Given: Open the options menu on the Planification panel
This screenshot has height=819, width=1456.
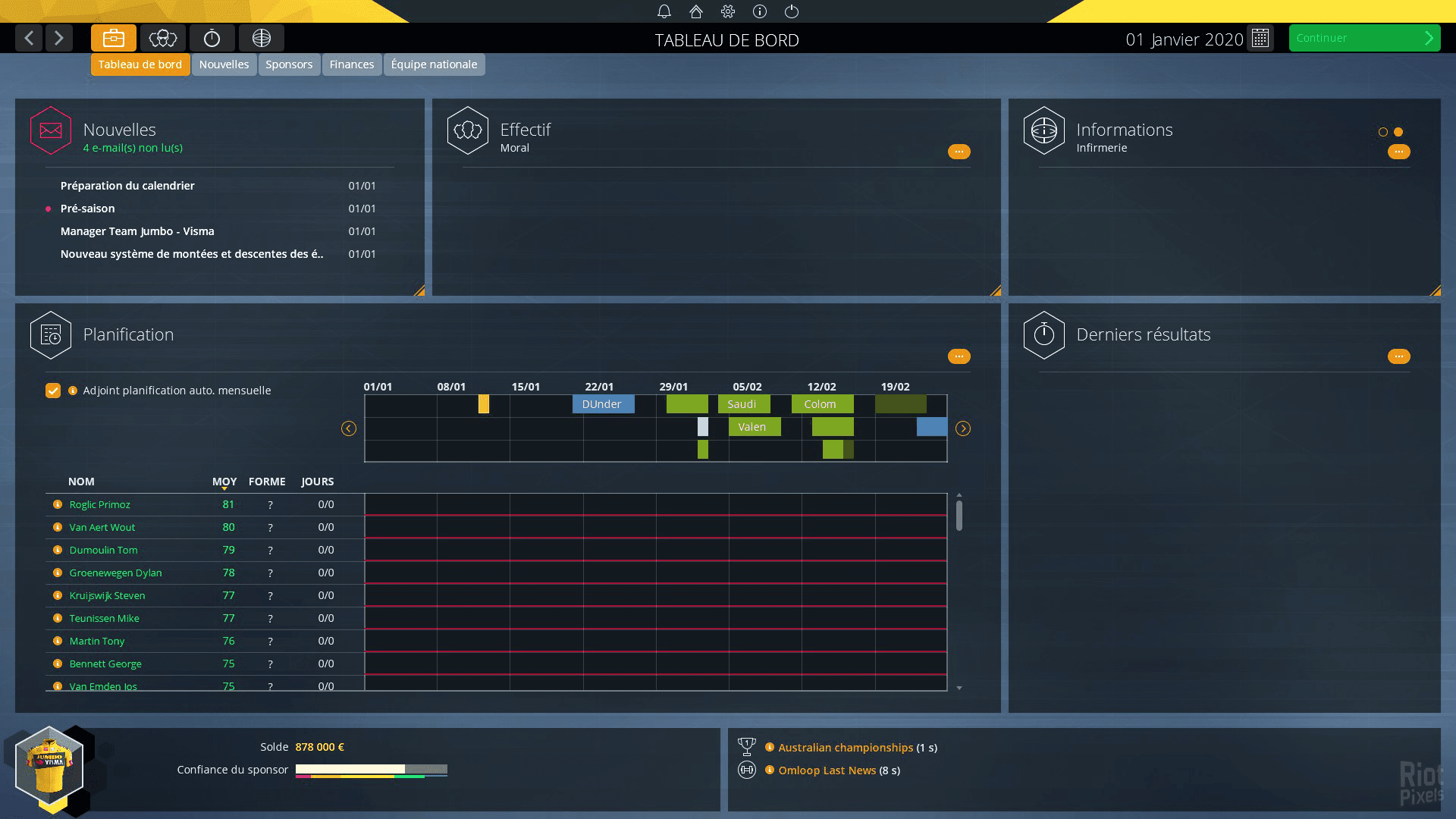Looking at the screenshot, I should tap(959, 356).
